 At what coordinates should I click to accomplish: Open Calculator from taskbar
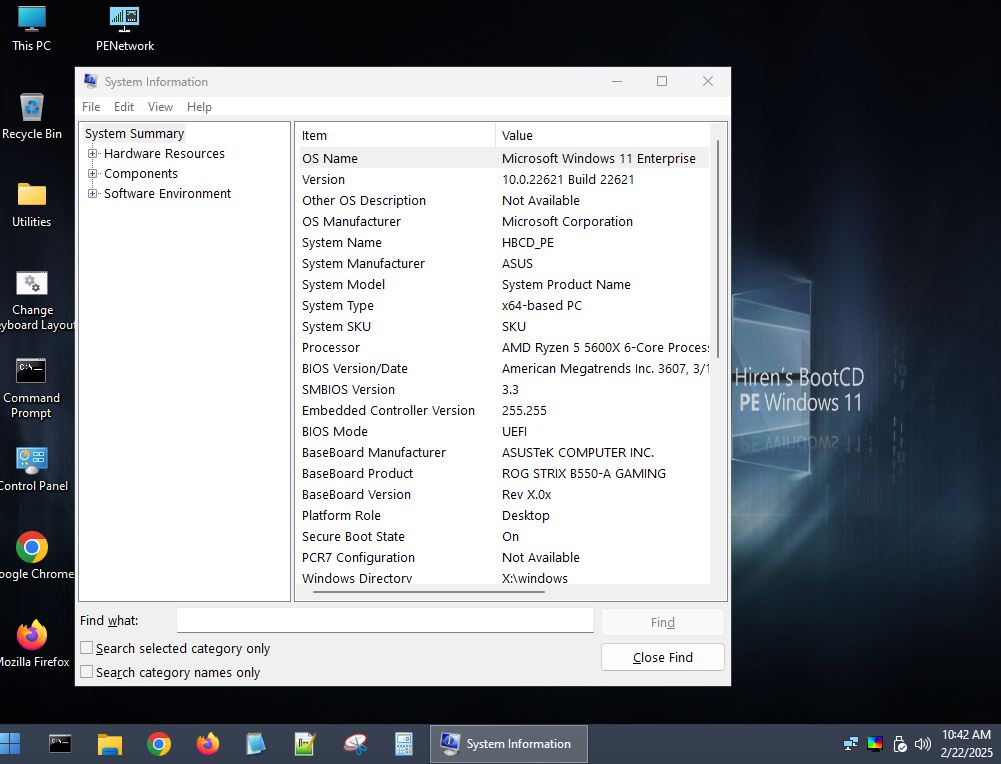(x=403, y=744)
